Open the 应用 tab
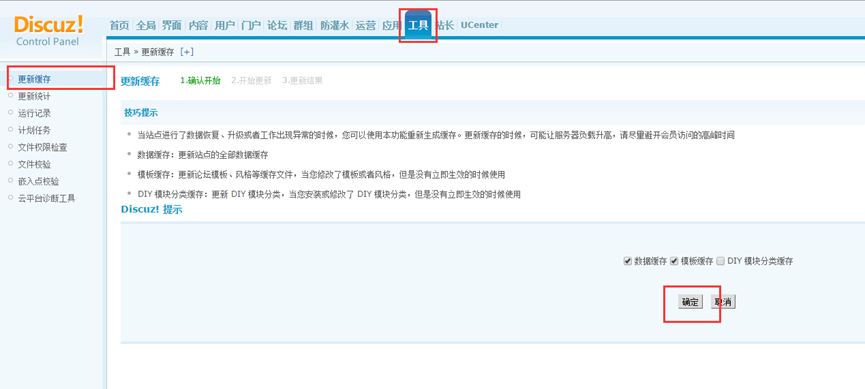865x389 pixels. point(392,25)
